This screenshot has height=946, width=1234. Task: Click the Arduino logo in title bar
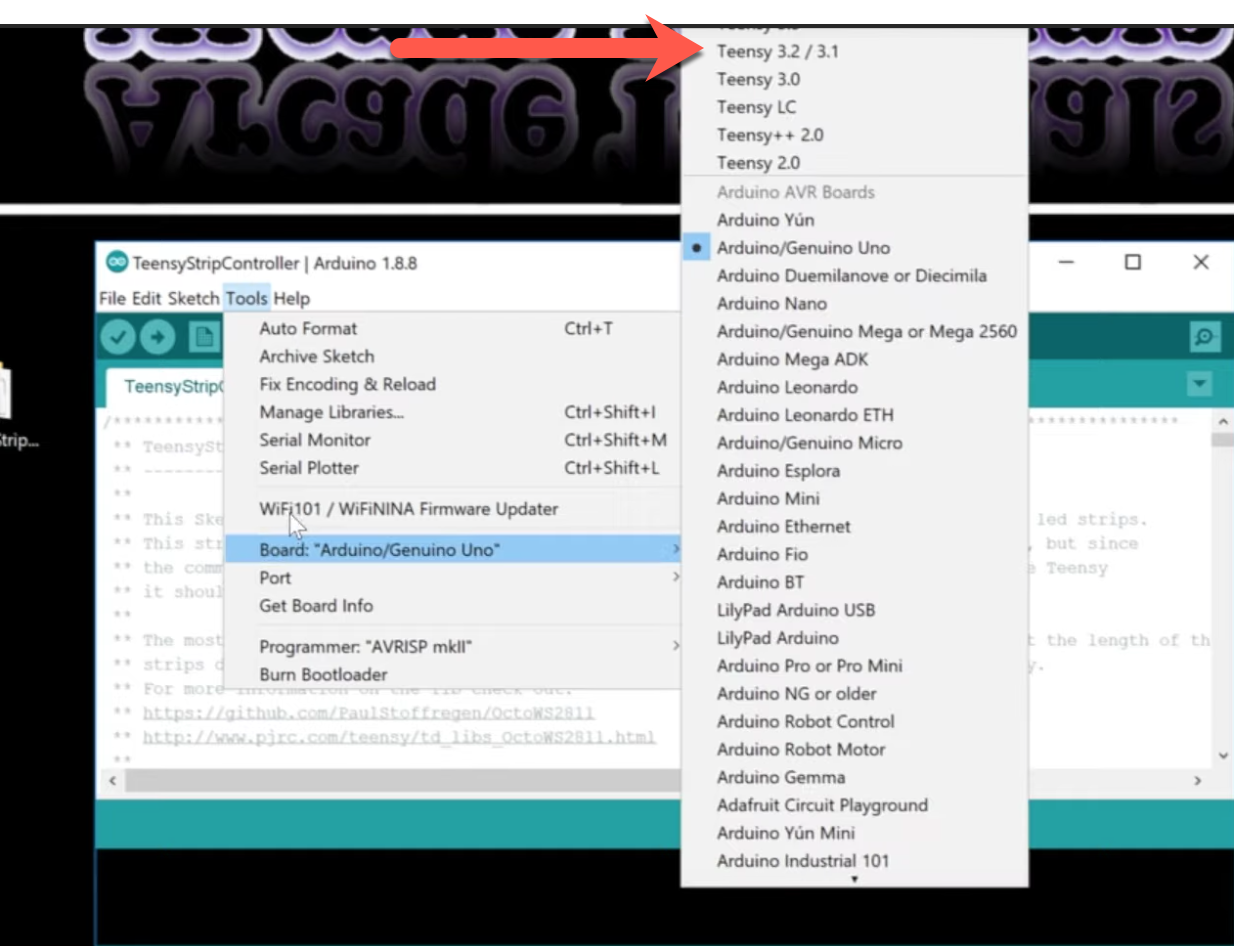[x=117, y=263]
